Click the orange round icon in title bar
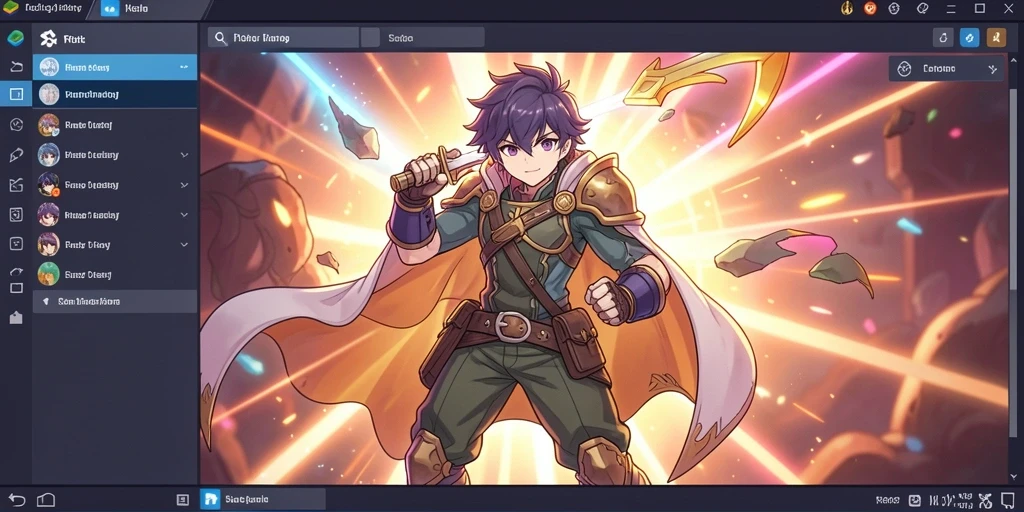Image resolution: width=1024 pixels, height=512 pixels. pos(870,8)
